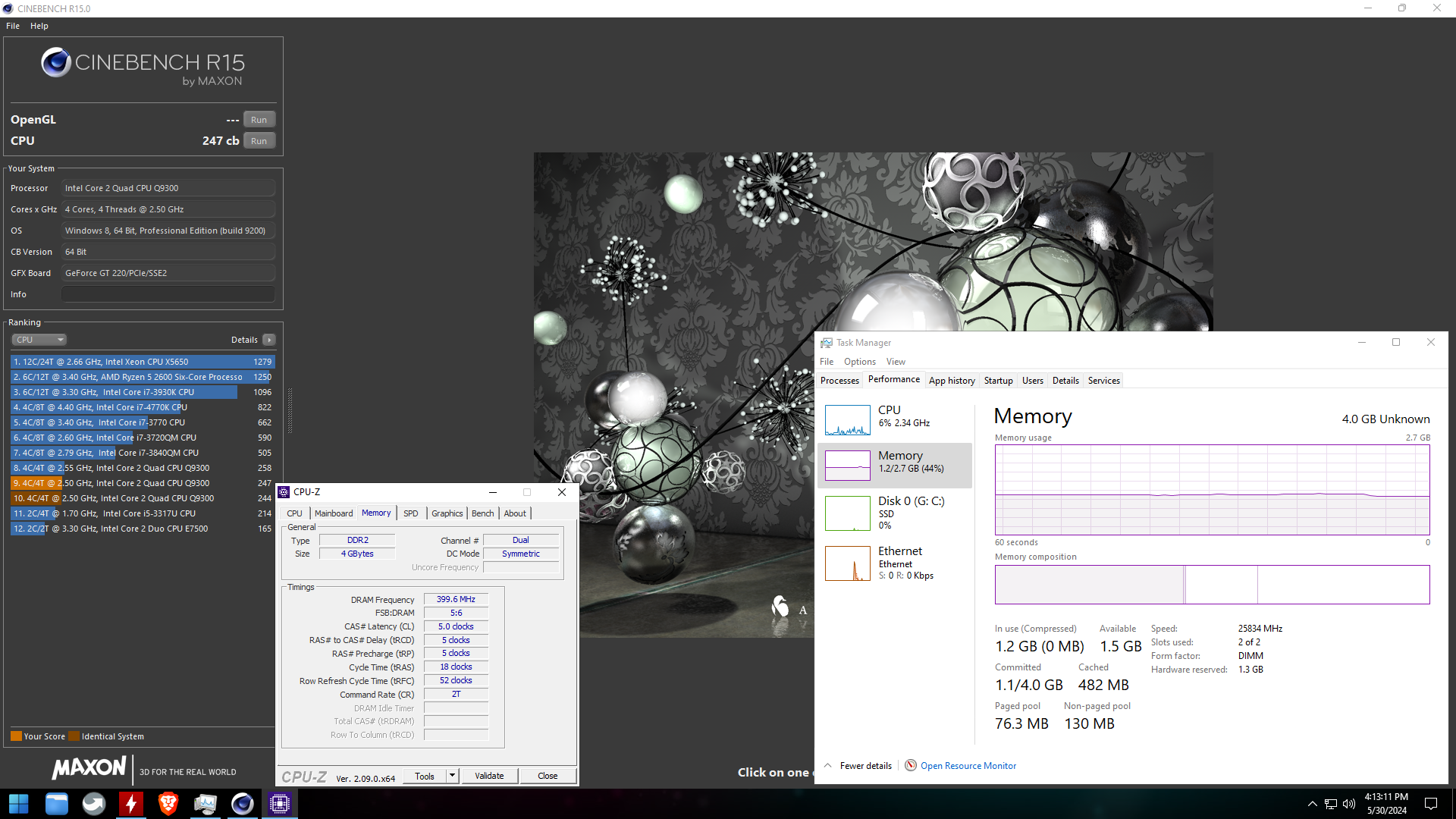Click the grey round-logo taskbar icon

point(94,804)
